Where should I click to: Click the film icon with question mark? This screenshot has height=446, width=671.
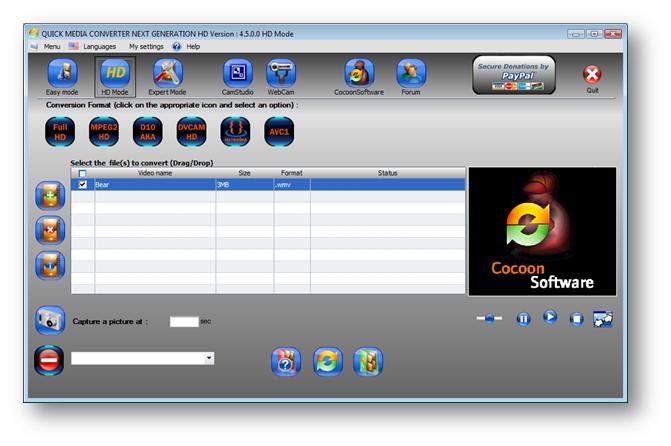pyautogui.click(x=286, y=362)
